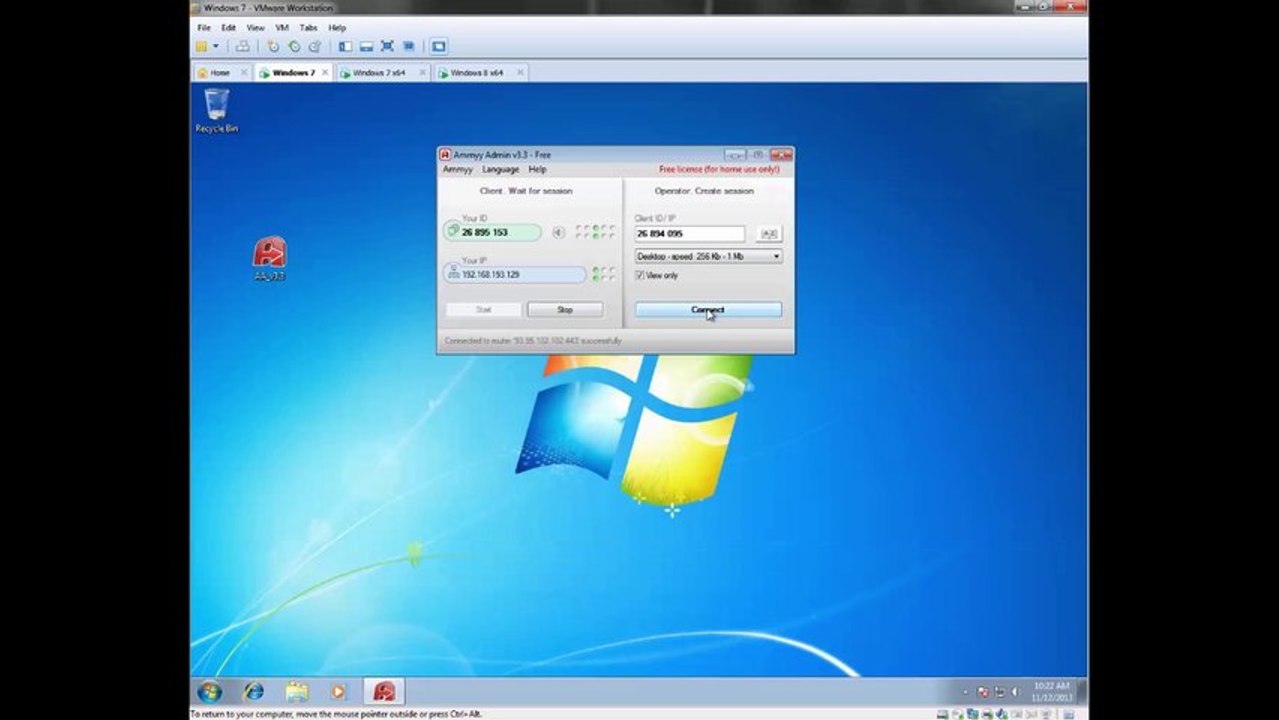The height and width of the screenshot is (720, 1279).
Task: Open the VMware VM menu
Action: (x=282, y=28)
